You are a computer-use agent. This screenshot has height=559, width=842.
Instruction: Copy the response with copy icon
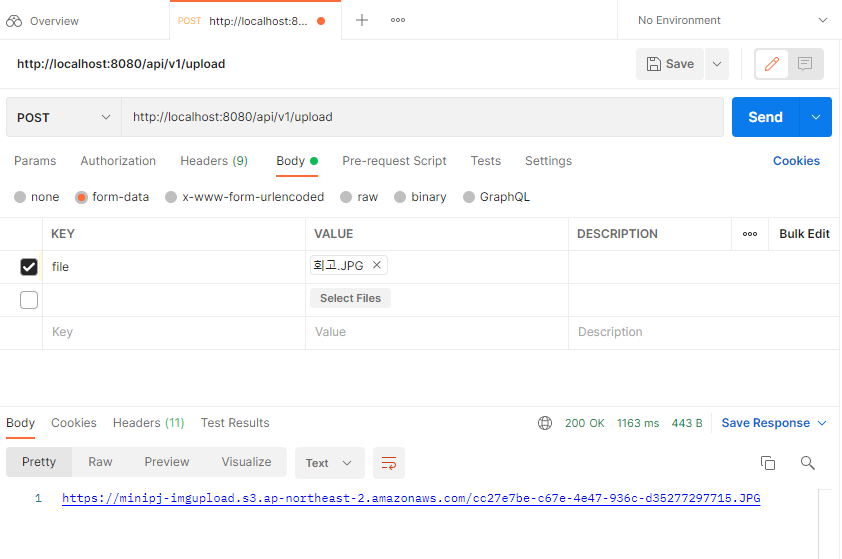pyautogui.click(x=768, y=463)
